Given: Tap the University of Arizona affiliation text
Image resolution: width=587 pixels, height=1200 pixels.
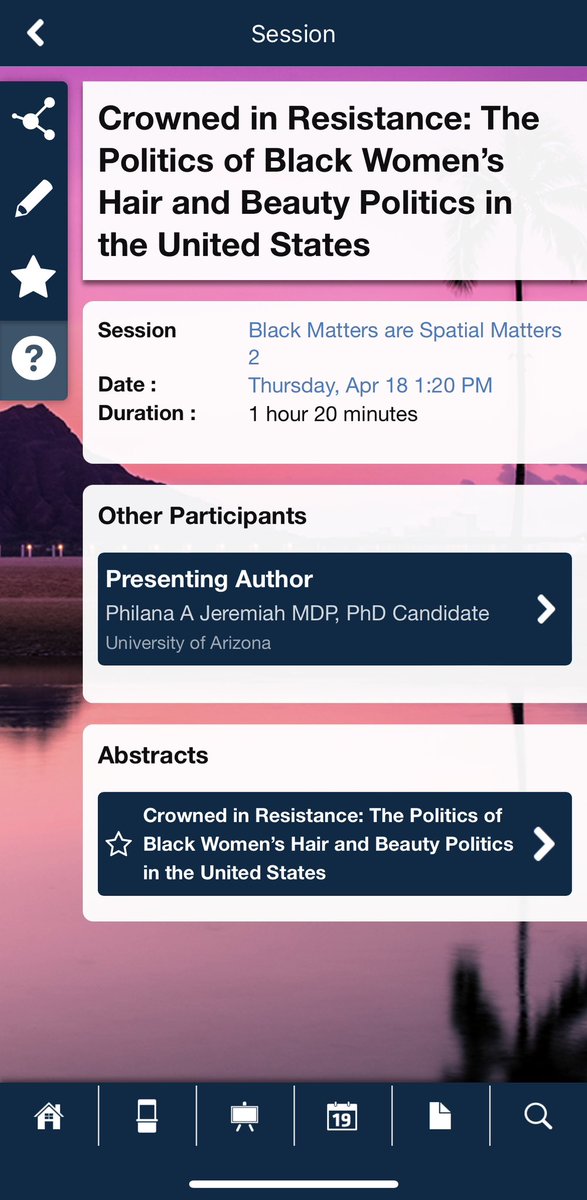Looking at the screenshot, I should click(188, 643).
